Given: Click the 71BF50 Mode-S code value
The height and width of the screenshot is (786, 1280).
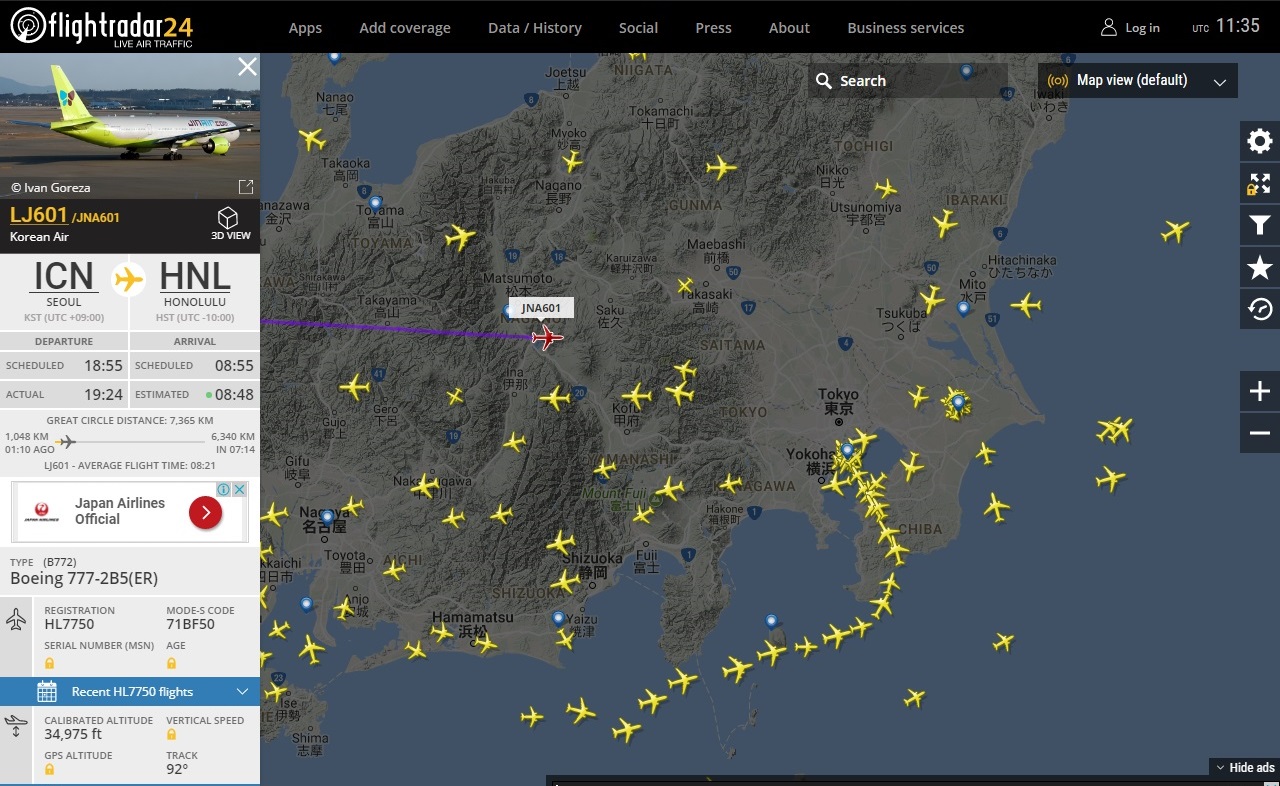Looking at the screenshot, I should click(x=190, y=625).
